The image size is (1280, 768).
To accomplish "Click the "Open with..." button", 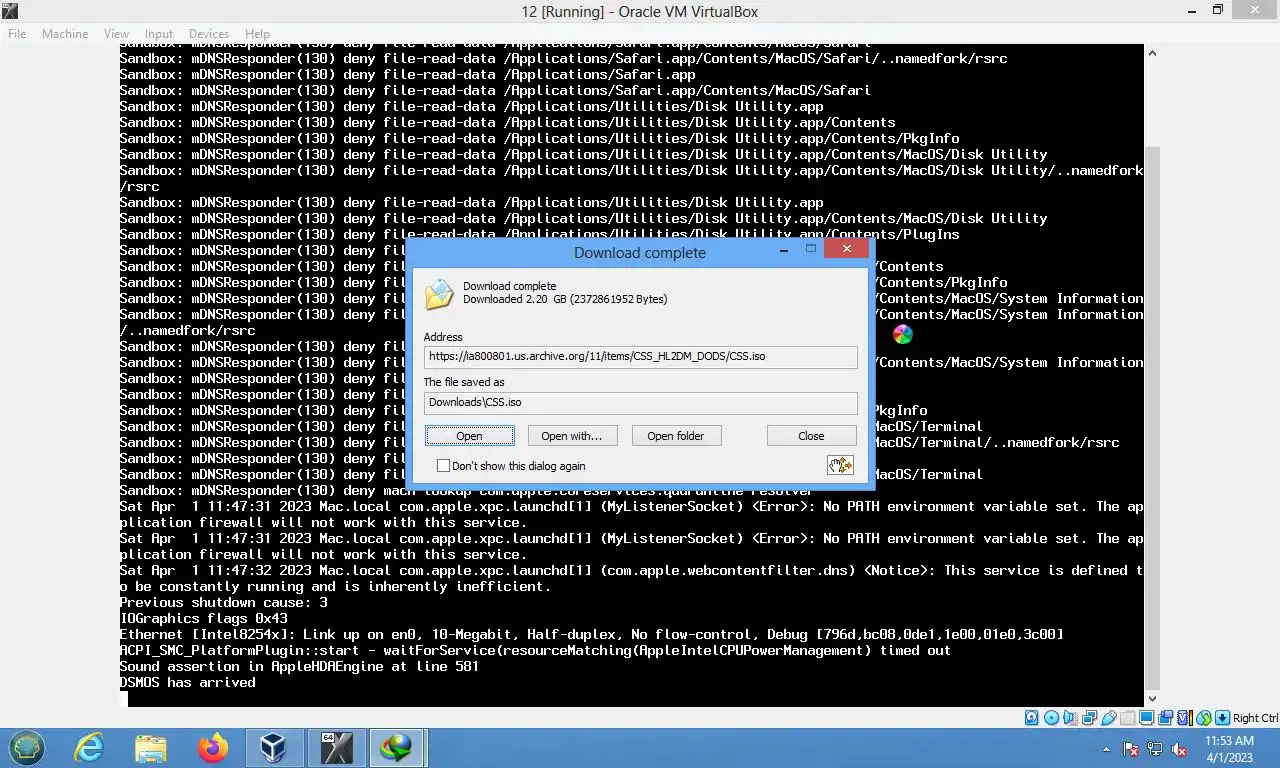I will pyautogui.click(x=571, y=436).
